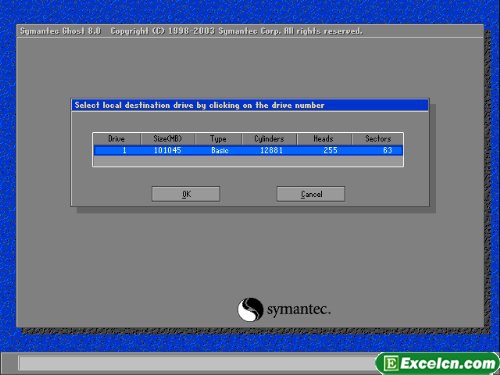Click the Cancel button

(x=311, y=194)
